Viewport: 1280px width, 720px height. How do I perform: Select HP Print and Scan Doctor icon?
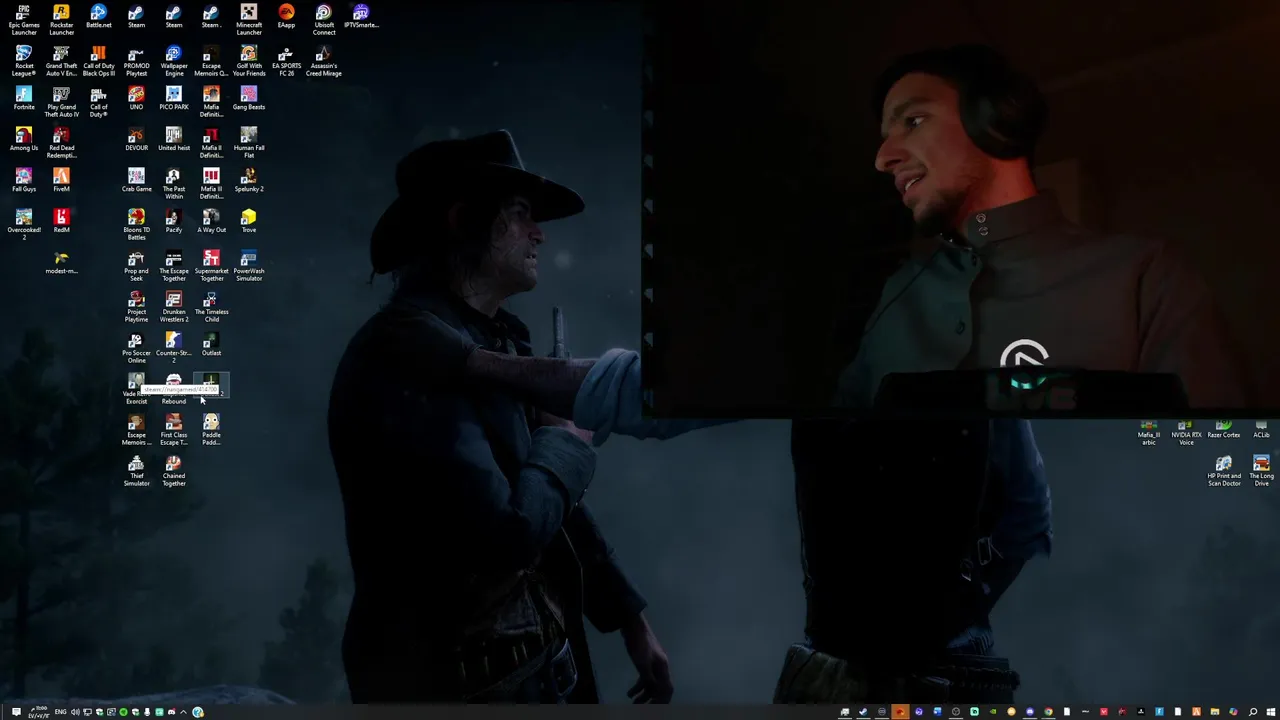(1224, 471)
